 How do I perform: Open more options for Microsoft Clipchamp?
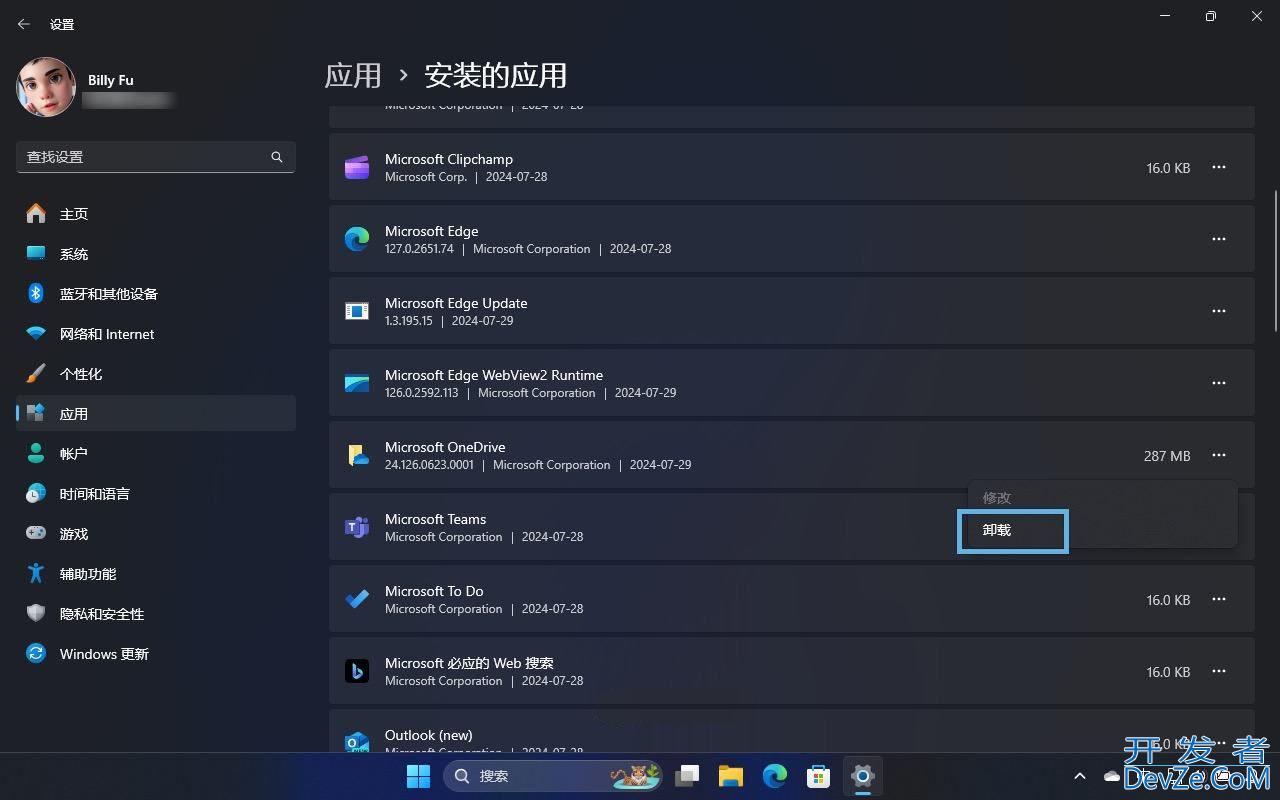pos(1219,167)
